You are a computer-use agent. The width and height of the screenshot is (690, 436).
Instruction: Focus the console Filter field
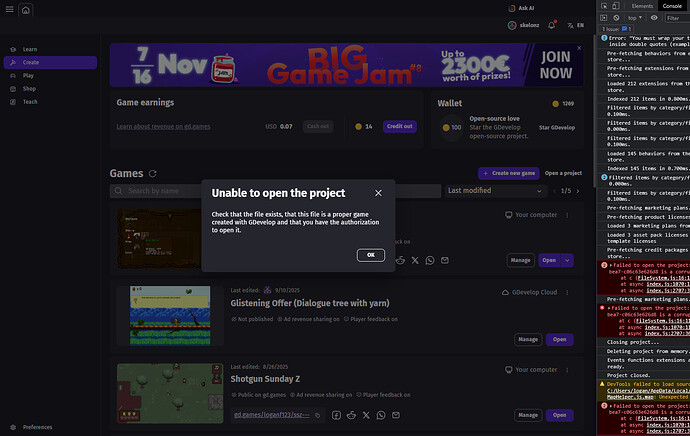[677, 18]
